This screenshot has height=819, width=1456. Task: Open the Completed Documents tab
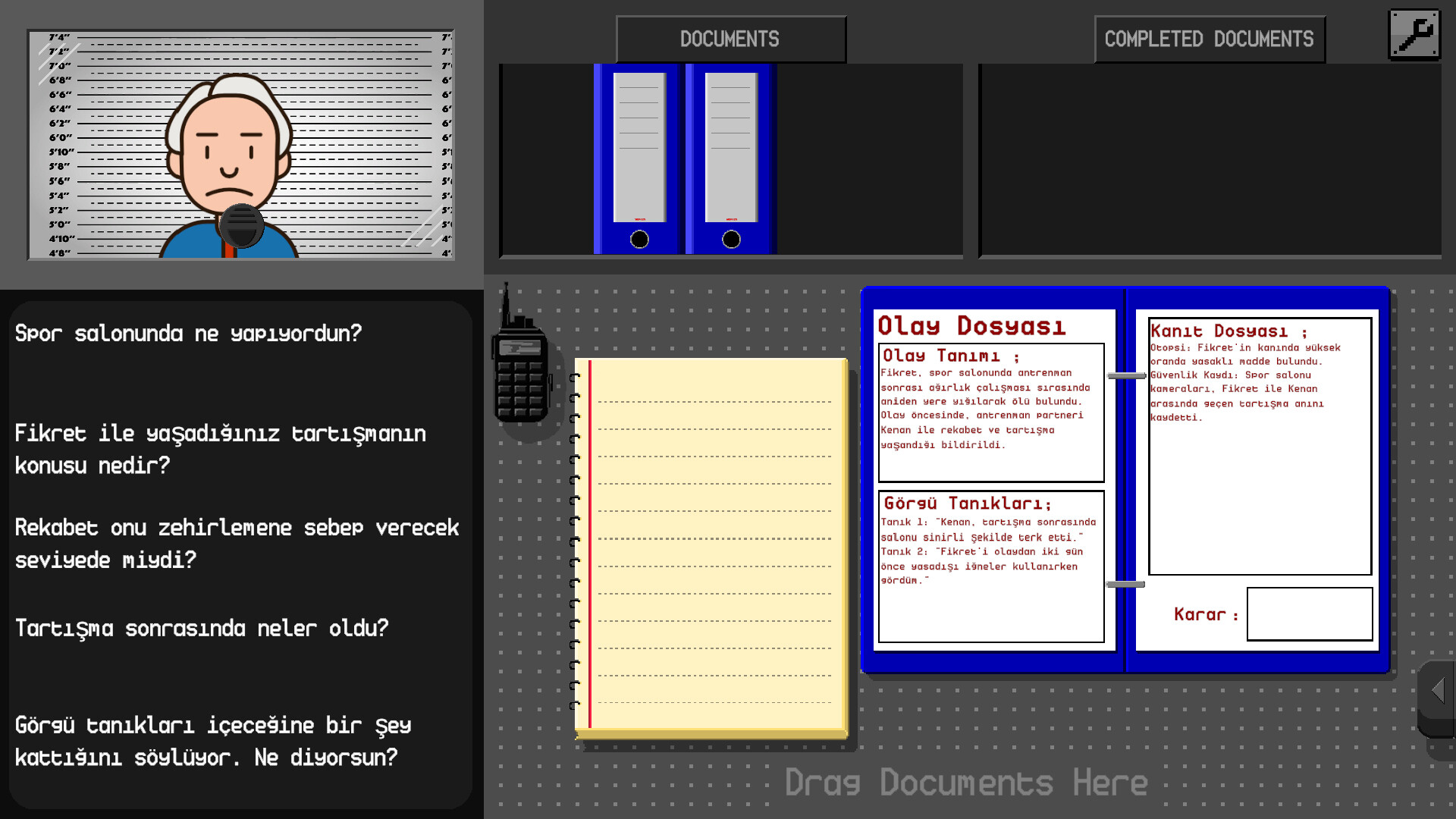1209,39
